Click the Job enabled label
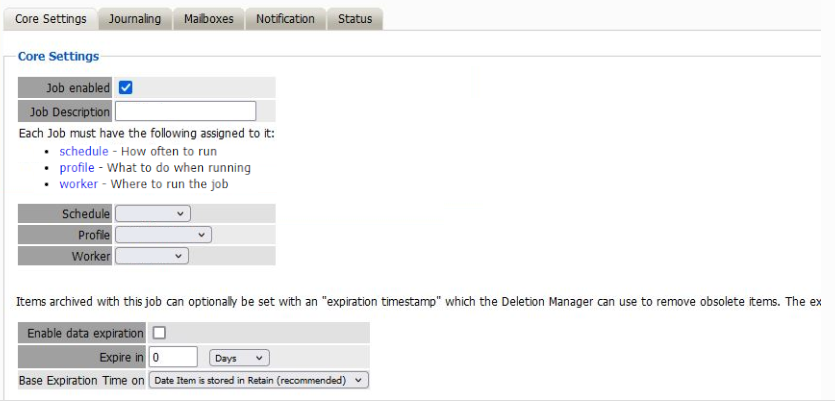The image size is (835, 406). (x=78, y=88)
